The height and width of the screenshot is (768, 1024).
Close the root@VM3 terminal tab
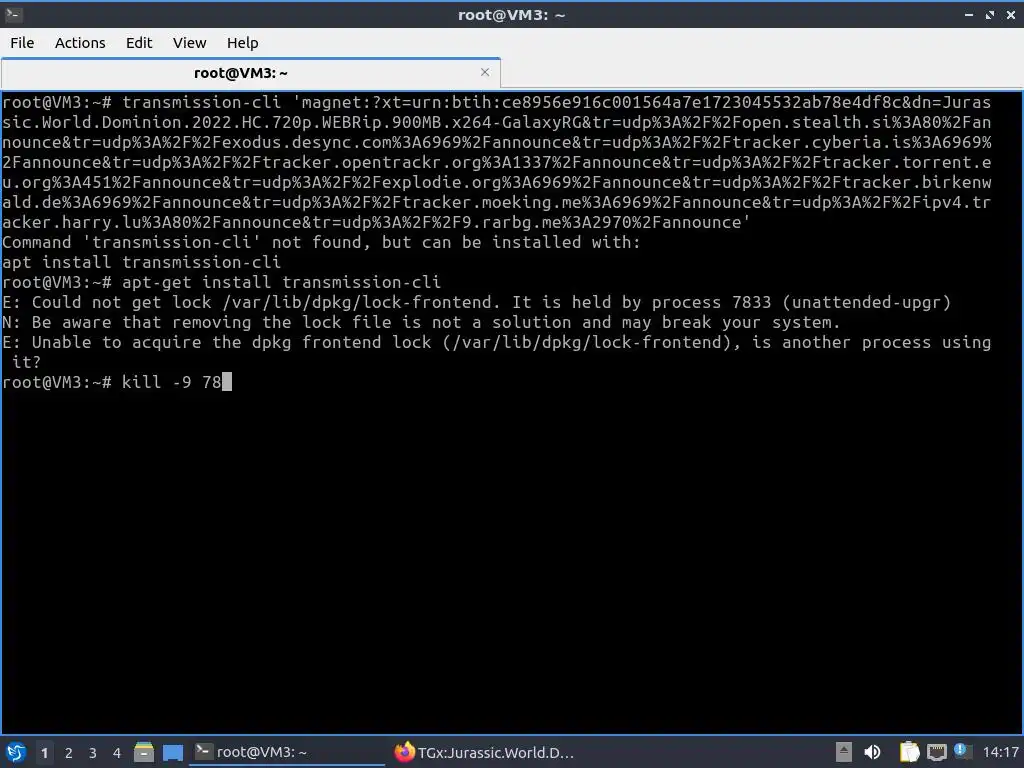(485, 72)
